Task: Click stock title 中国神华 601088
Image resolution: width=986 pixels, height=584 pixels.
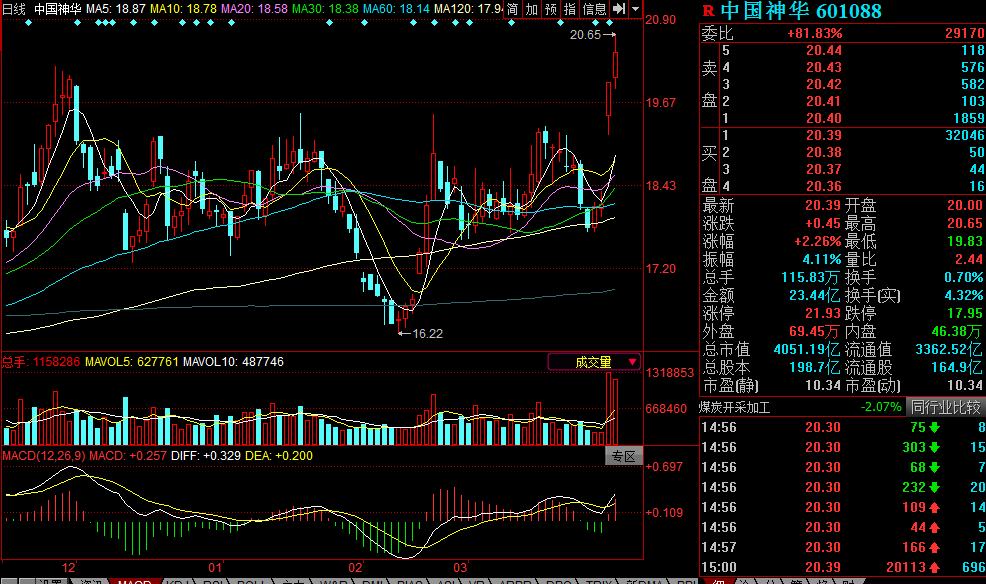Action: coord(800,11)
